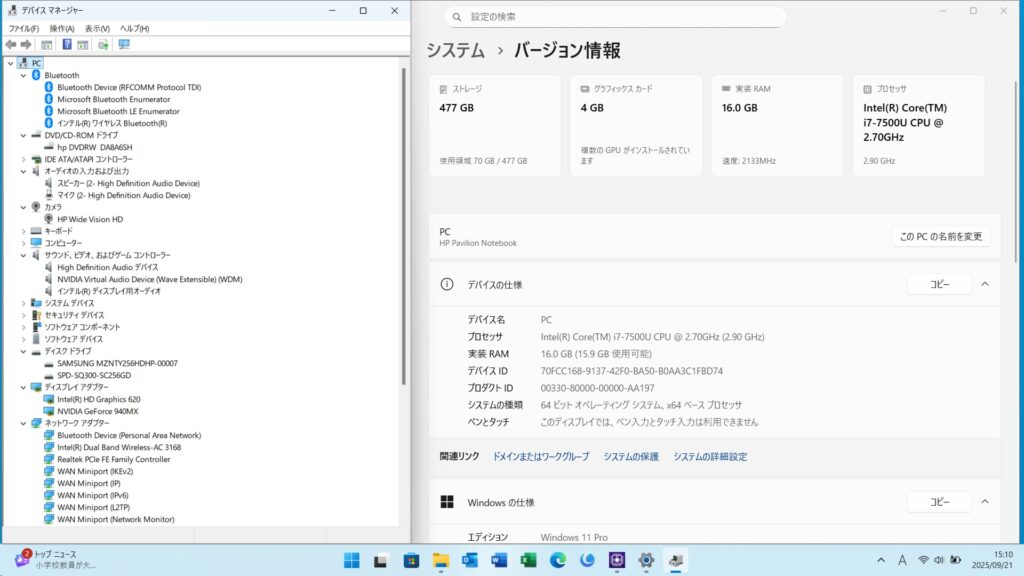Click the back arrow in Device Manager toolbar
Viewport: 1024px width, 576px height.
[10, 45]
